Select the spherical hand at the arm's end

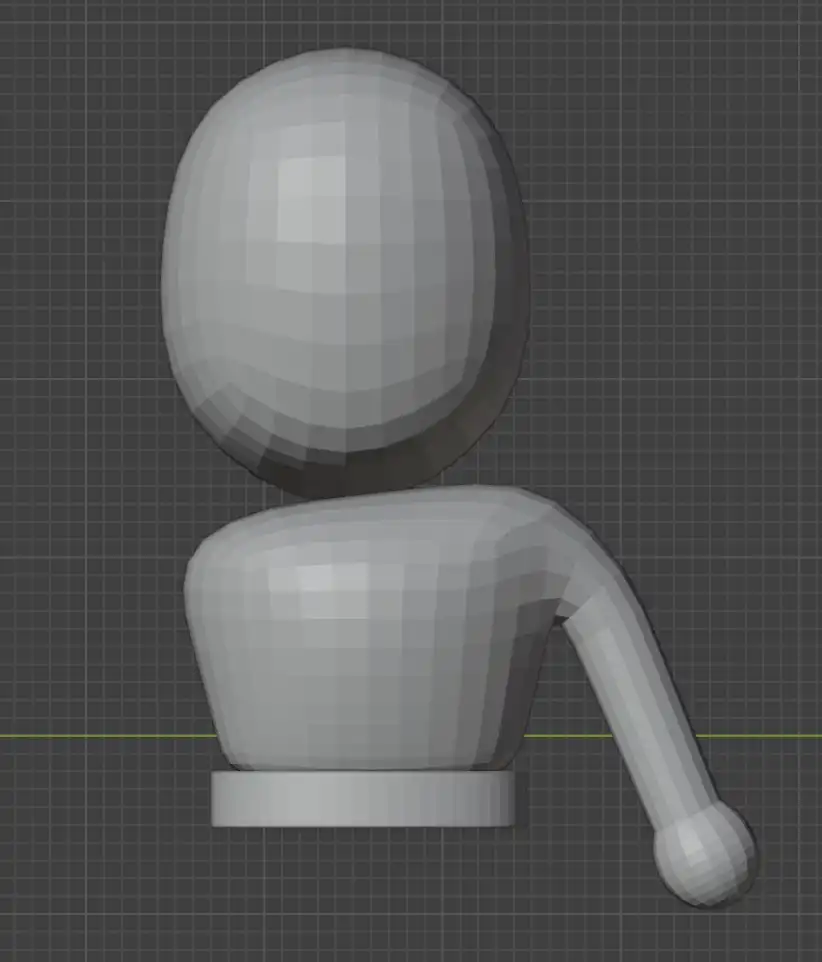(703, 855)
